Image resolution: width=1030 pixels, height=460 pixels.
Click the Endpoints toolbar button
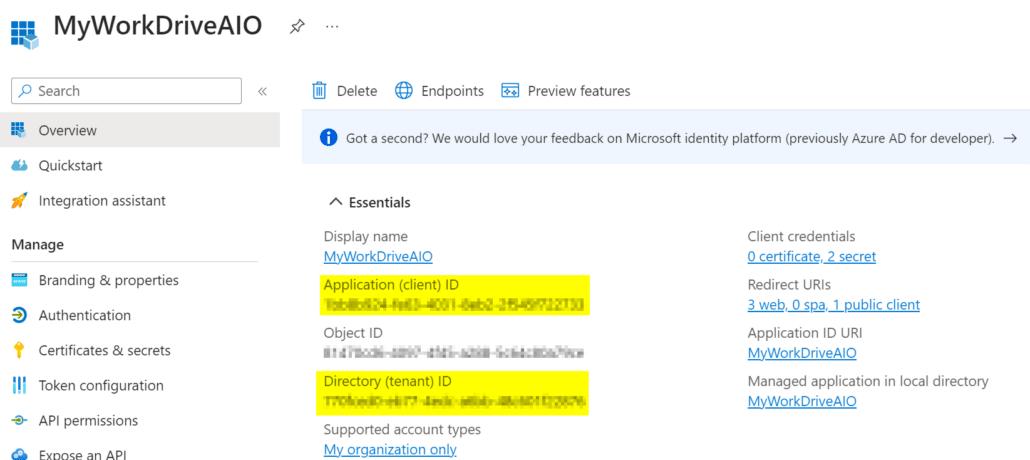[439, 91]
